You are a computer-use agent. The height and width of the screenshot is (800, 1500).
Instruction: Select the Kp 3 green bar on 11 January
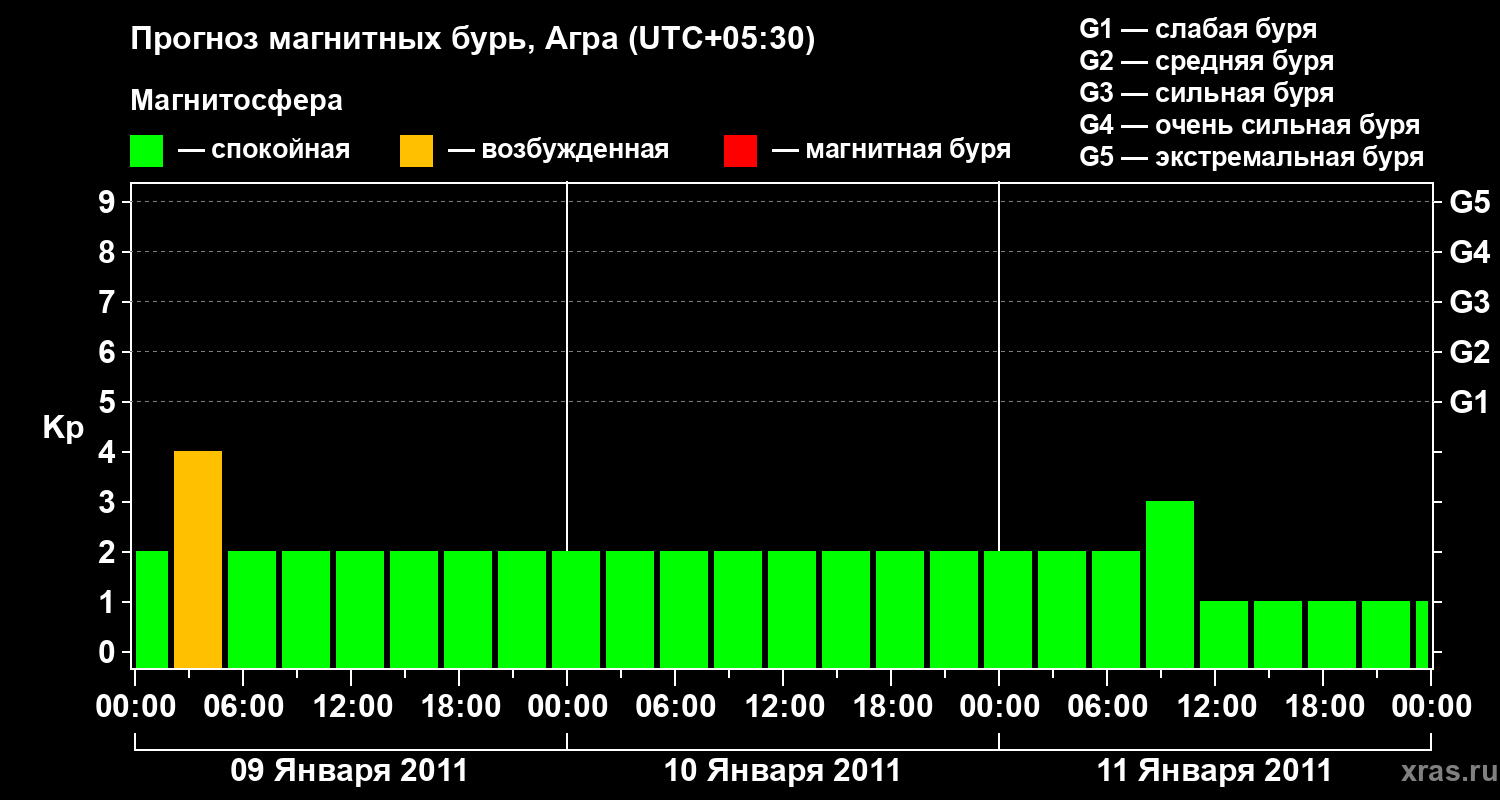(x=1170, y=584)
